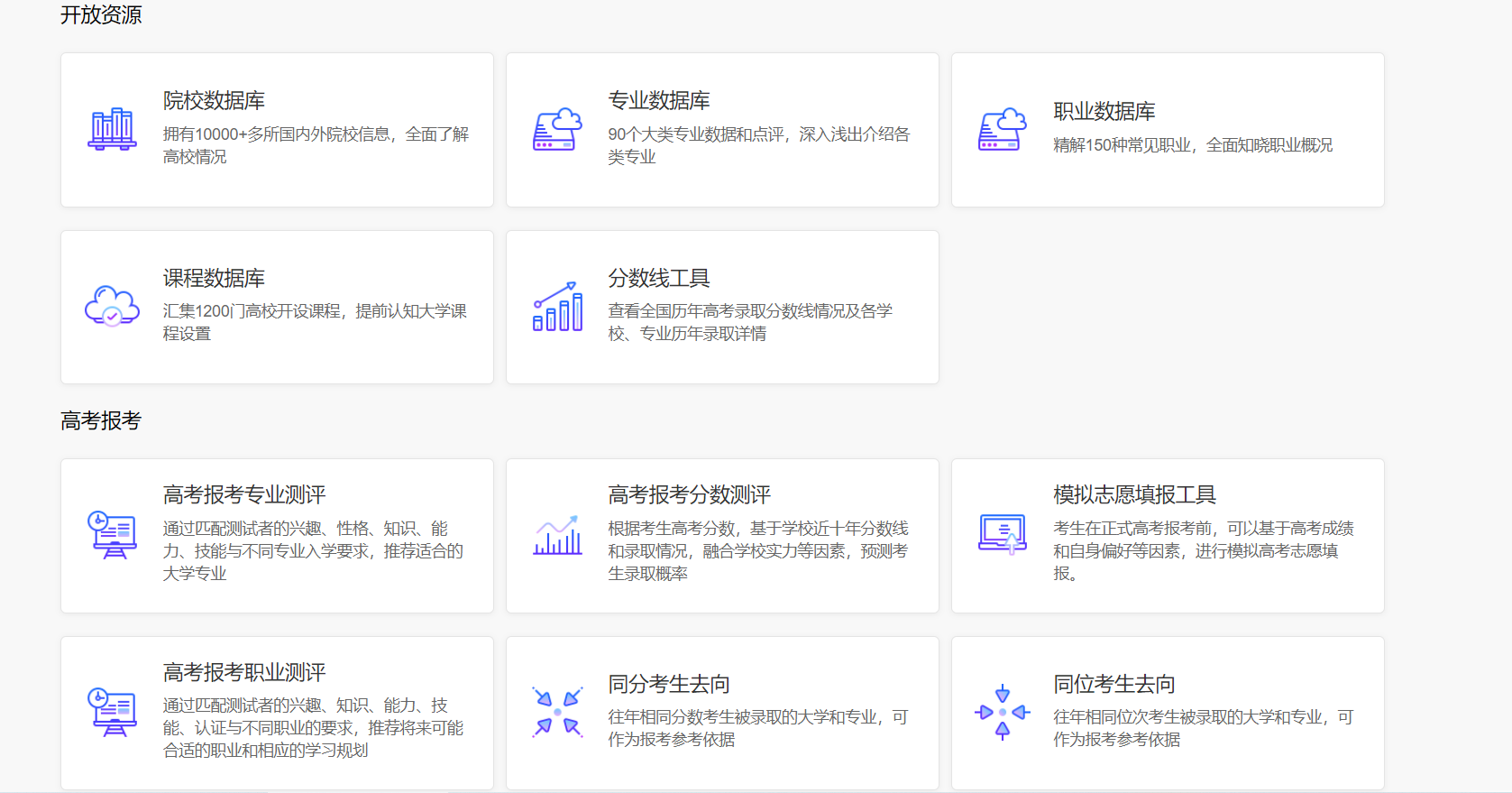The width and height of the screenshot is (1512, 793).
Task: Open the 课程数据库 title link
Action: coord(214,278)
